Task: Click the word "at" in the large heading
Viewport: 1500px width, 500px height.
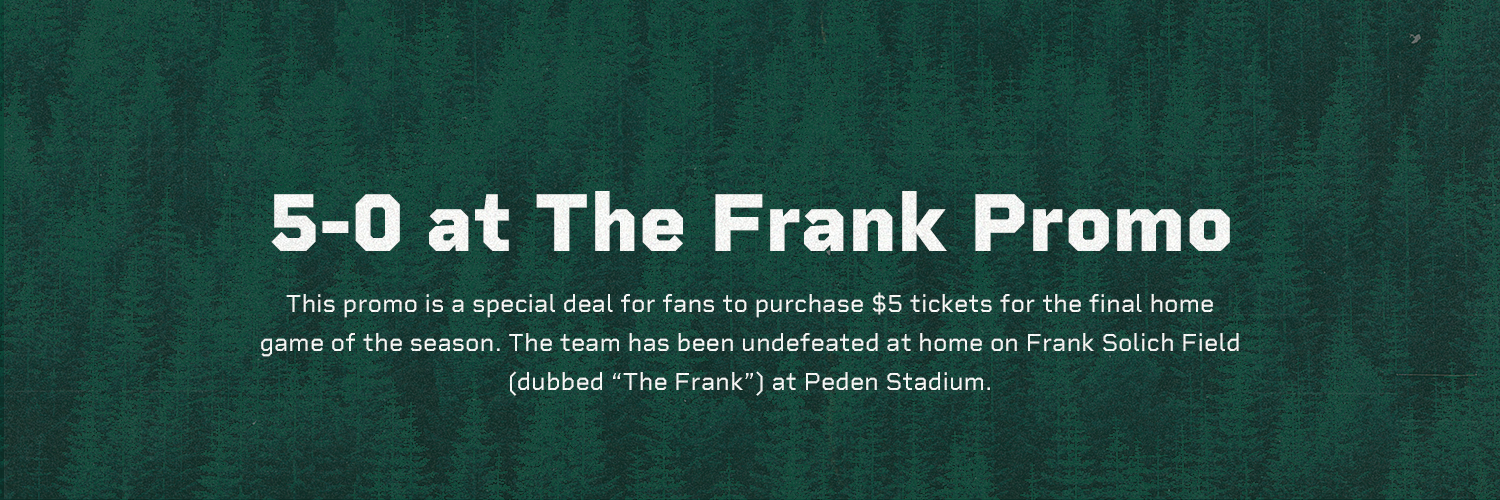Action: pos(467,221)
